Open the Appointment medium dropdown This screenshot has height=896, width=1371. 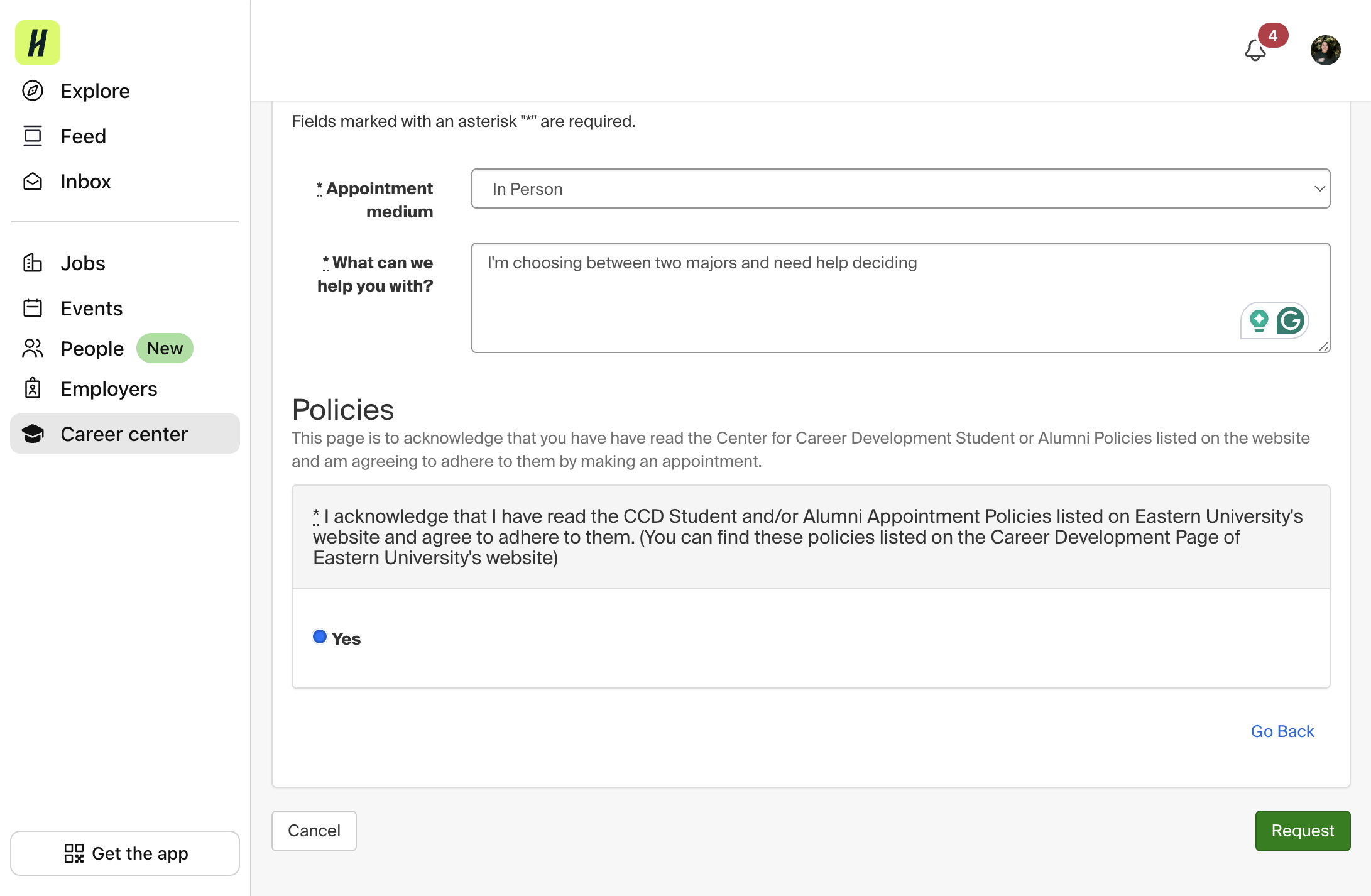pyautogui.click(x=900, y=188)
